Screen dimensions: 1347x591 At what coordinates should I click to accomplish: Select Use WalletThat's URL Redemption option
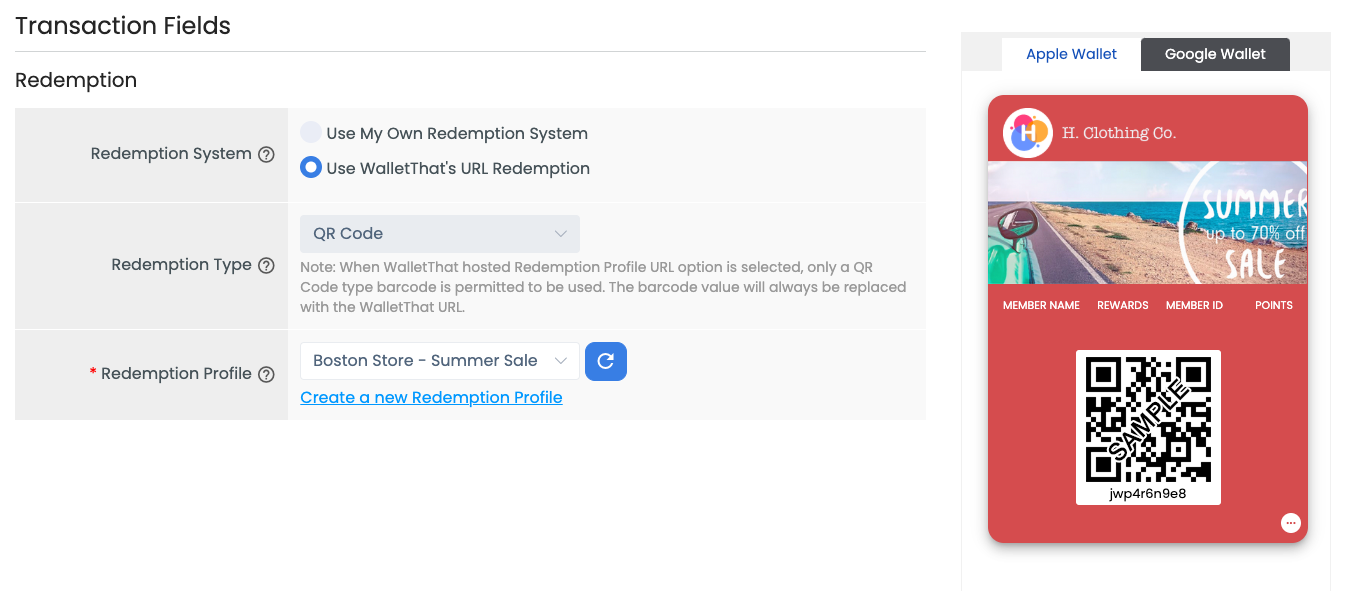coord(312,168)
